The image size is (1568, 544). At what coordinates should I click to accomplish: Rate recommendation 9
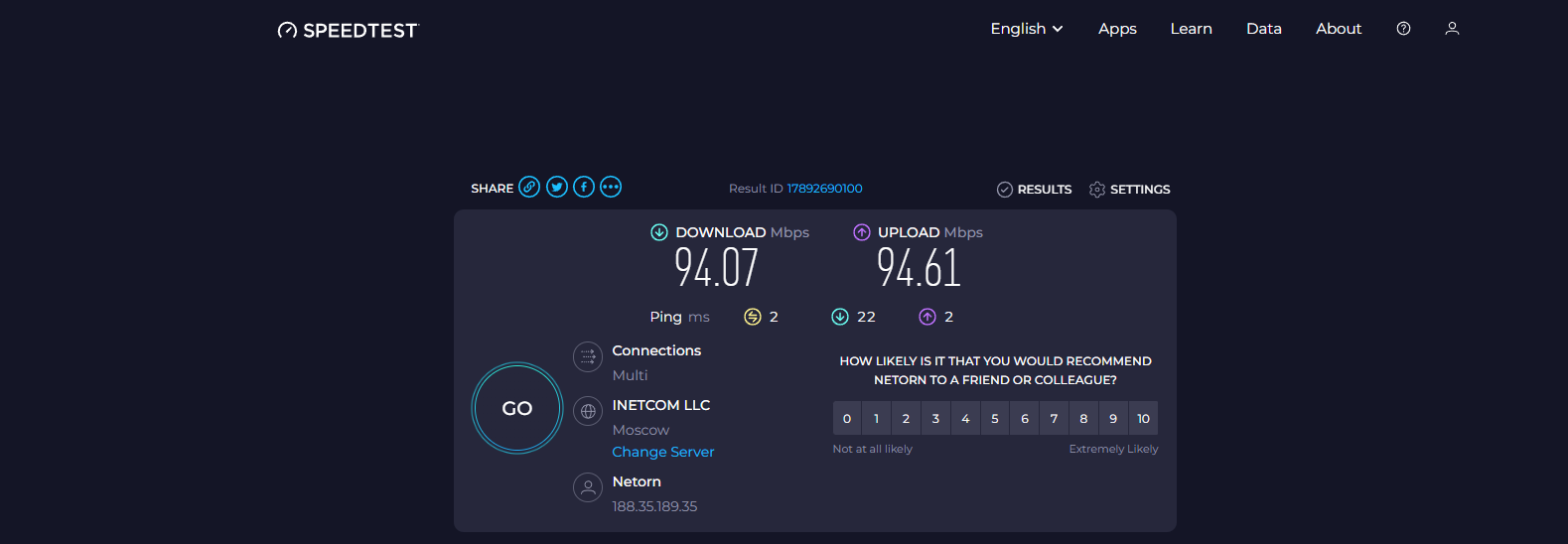pos(1113,418)
